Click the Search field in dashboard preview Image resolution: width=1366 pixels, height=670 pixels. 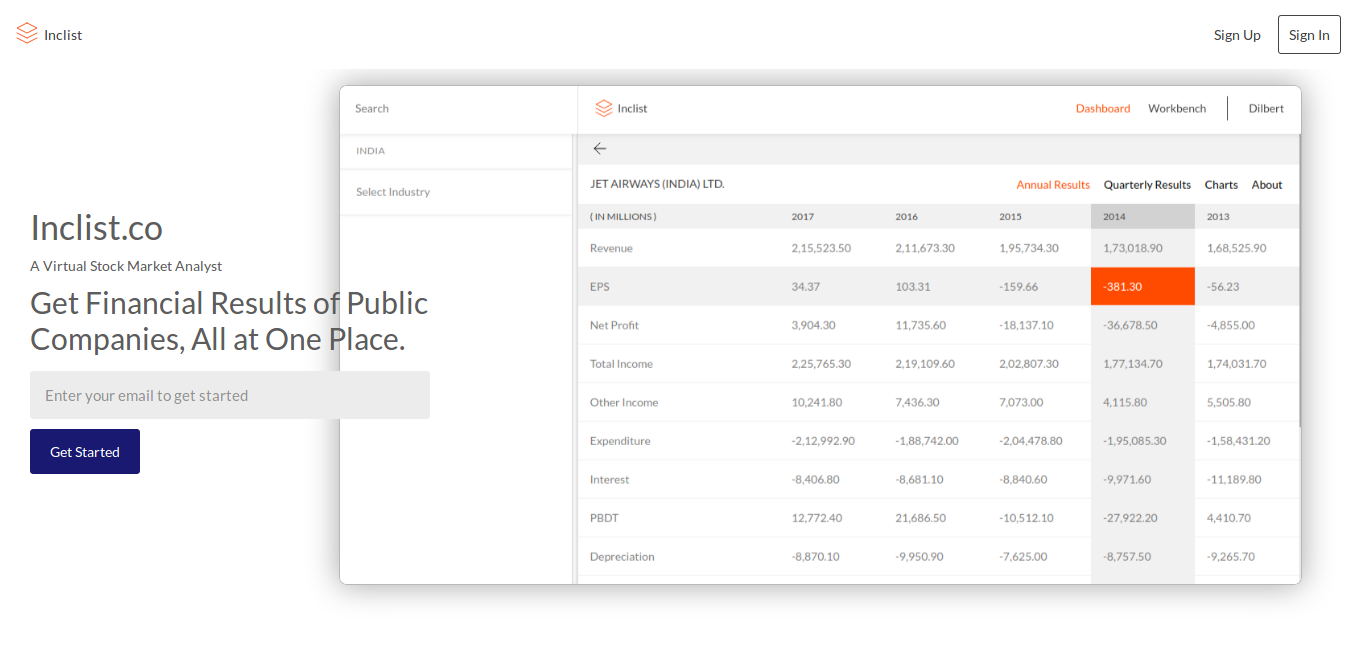click(x=458, y=109)
